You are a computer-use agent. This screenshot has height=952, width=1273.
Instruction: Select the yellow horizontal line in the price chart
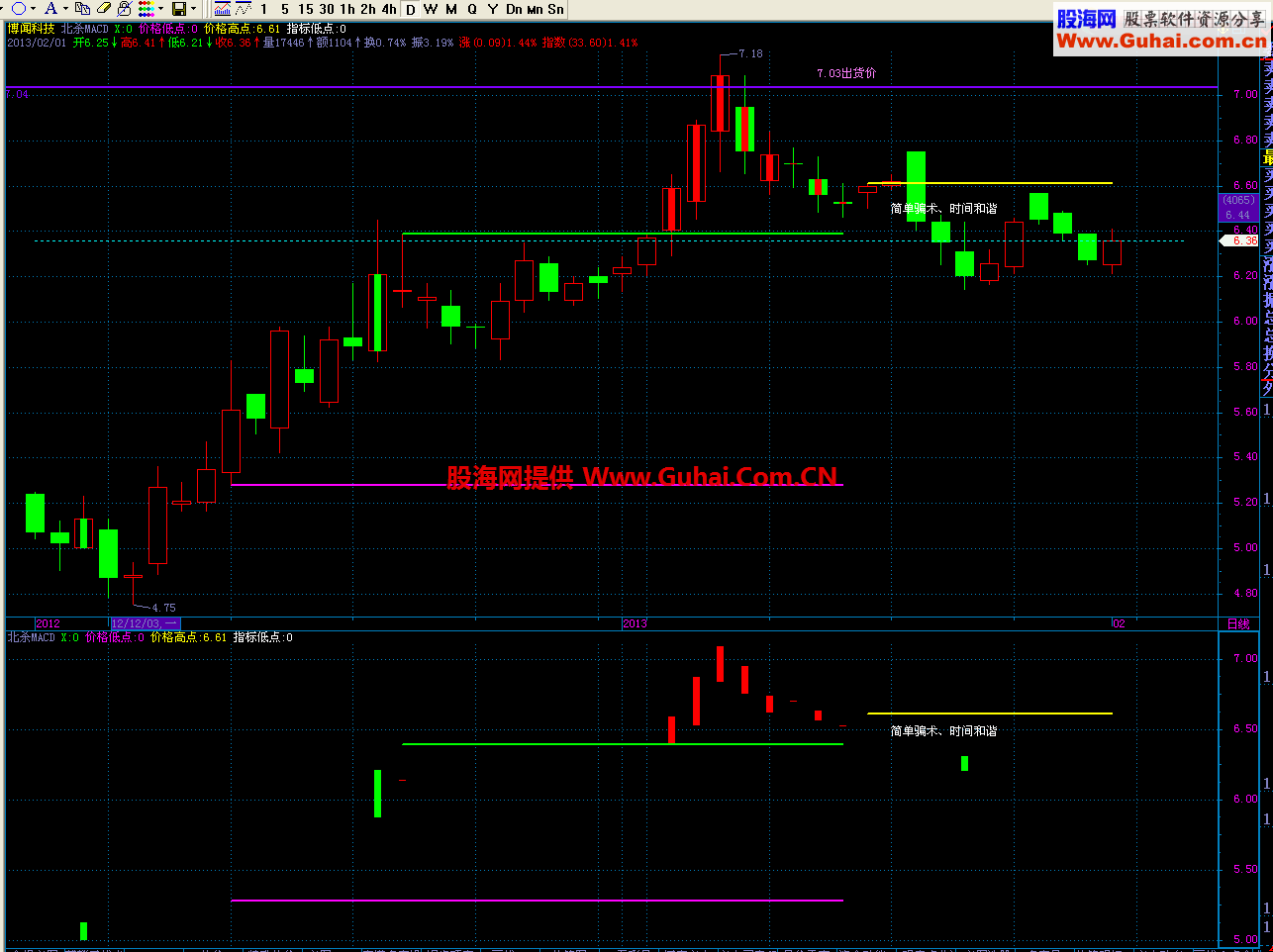990,183
